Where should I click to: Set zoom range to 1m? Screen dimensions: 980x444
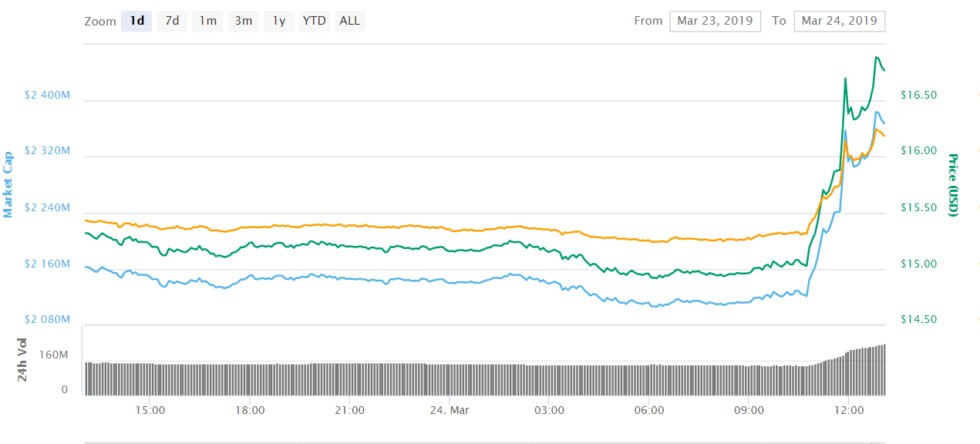tap(208, 21)
